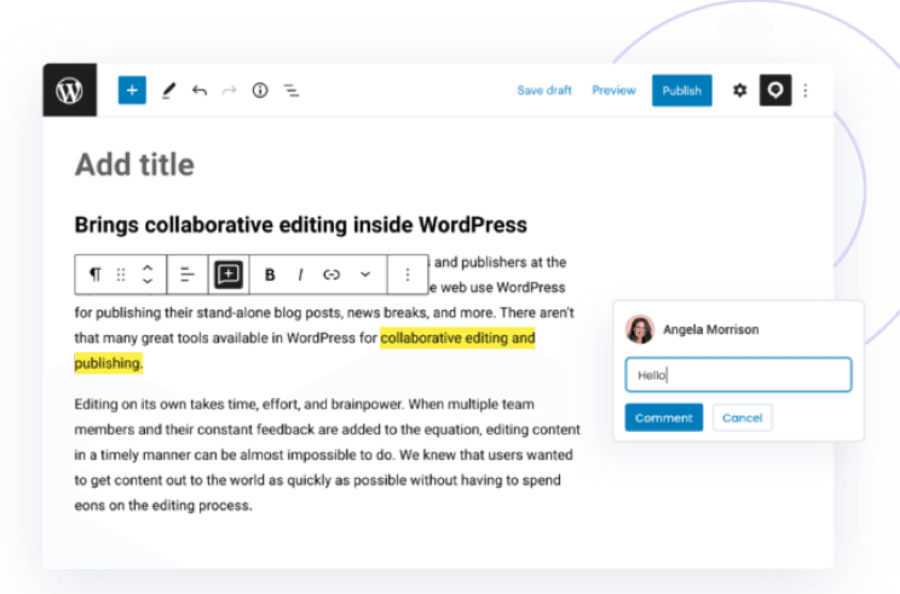Insert a link with the link icon
900x594 pixels.
[x=331, y=274]
